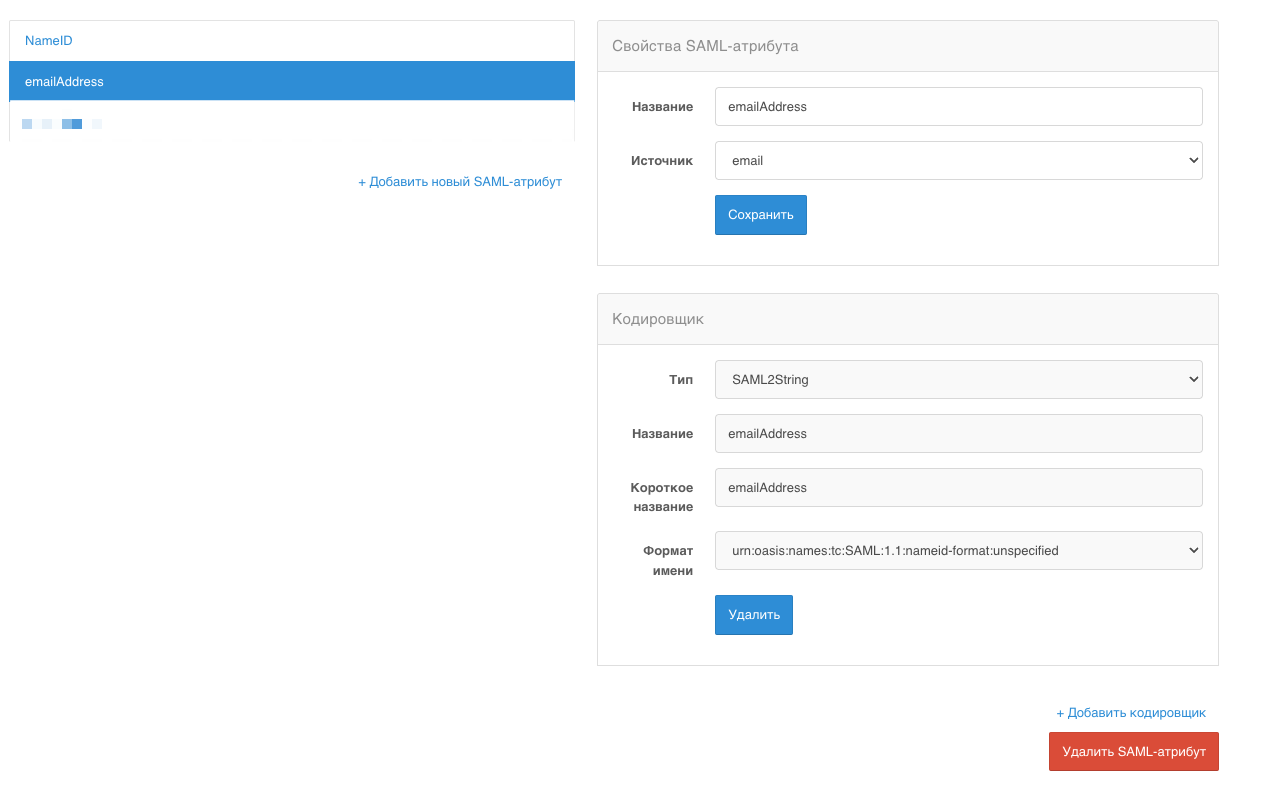Click the red Удалить SAML-атрибут button

pyautogui.click(x=1133, y=751)
